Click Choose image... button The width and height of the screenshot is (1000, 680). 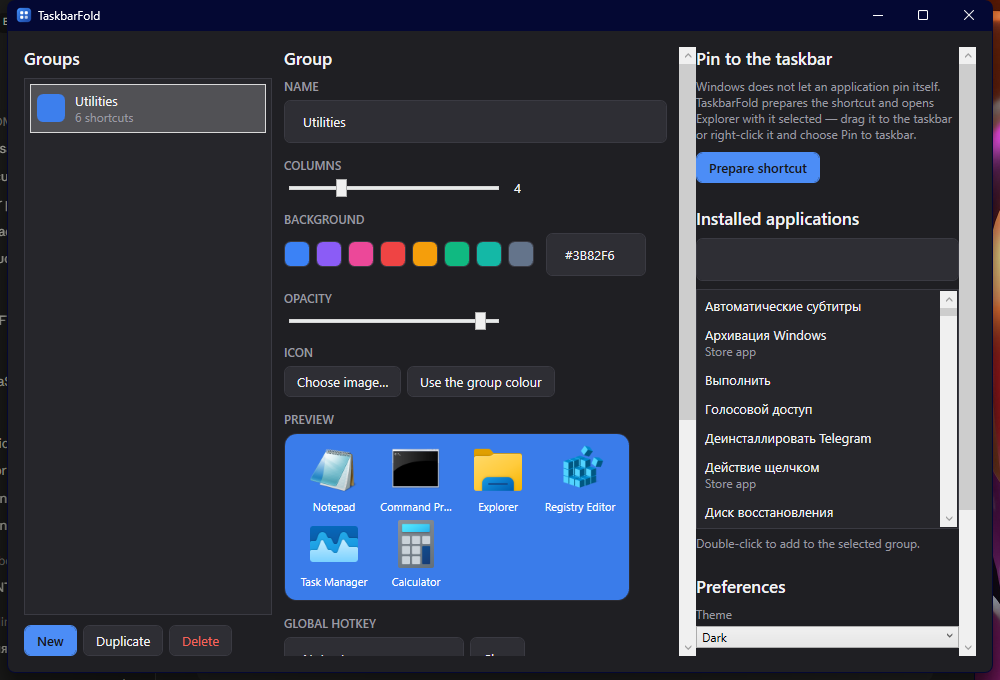pos(342,382)
